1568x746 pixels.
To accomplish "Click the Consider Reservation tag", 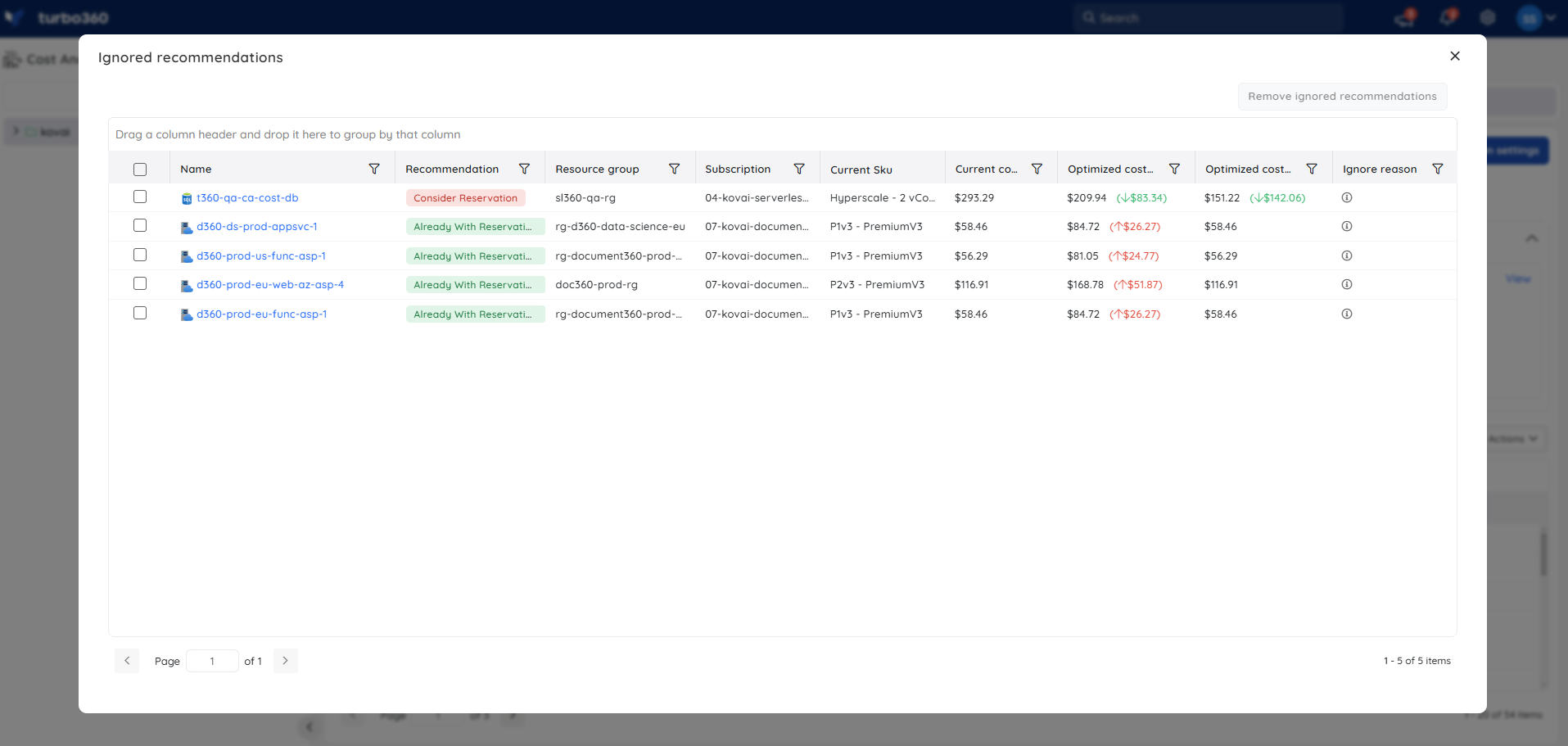I will tap(465, 197).
